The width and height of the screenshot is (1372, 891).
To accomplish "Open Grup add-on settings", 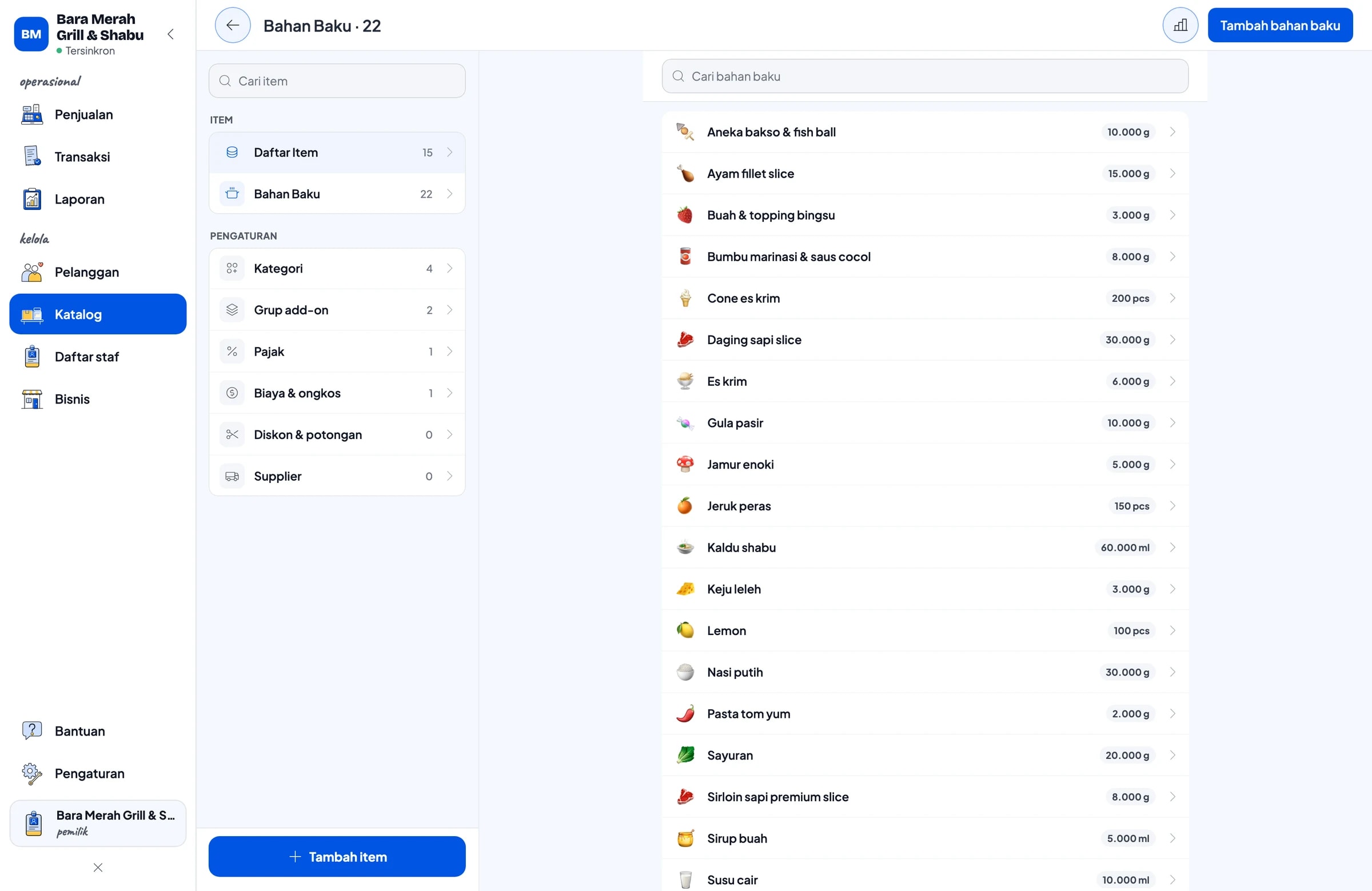I will tap(337, 310).
